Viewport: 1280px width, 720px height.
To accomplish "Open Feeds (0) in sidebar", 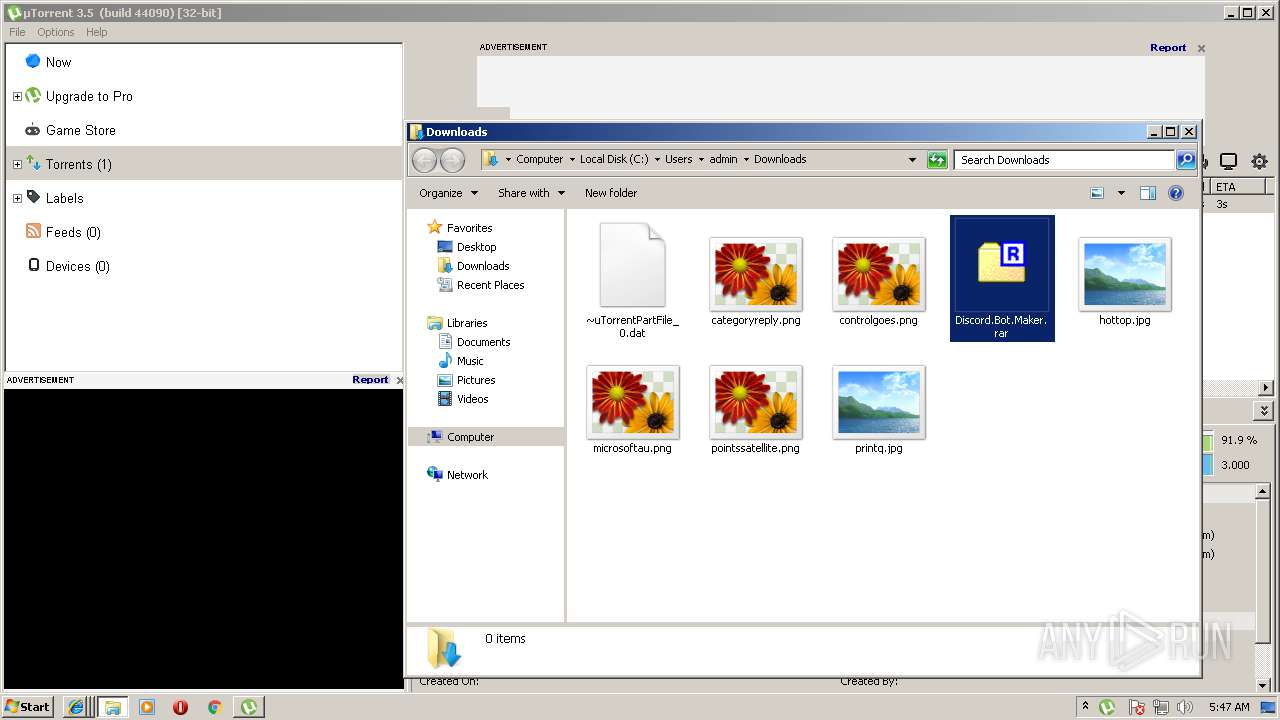I will click(73, 232).
